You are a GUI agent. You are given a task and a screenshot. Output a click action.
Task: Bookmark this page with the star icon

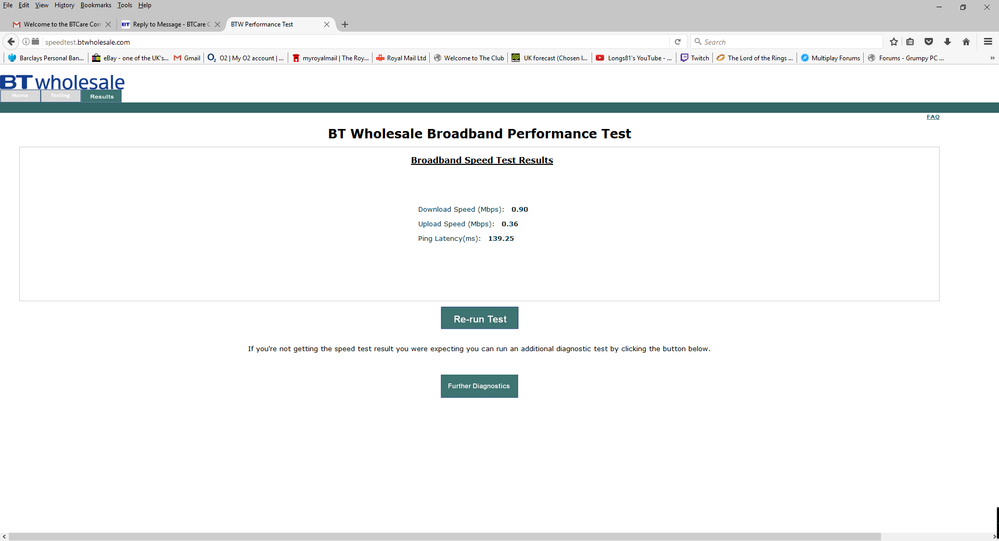click(x=893, y=42)
